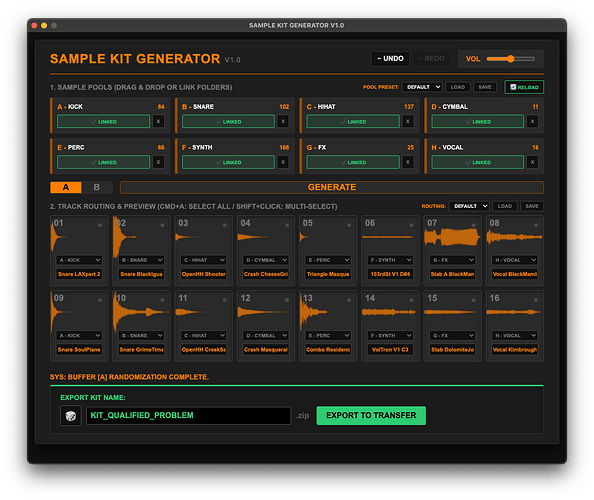Remove the A - KICK pool link with X
The width and height of the screenshot is (594, 500).
(158, 122)
